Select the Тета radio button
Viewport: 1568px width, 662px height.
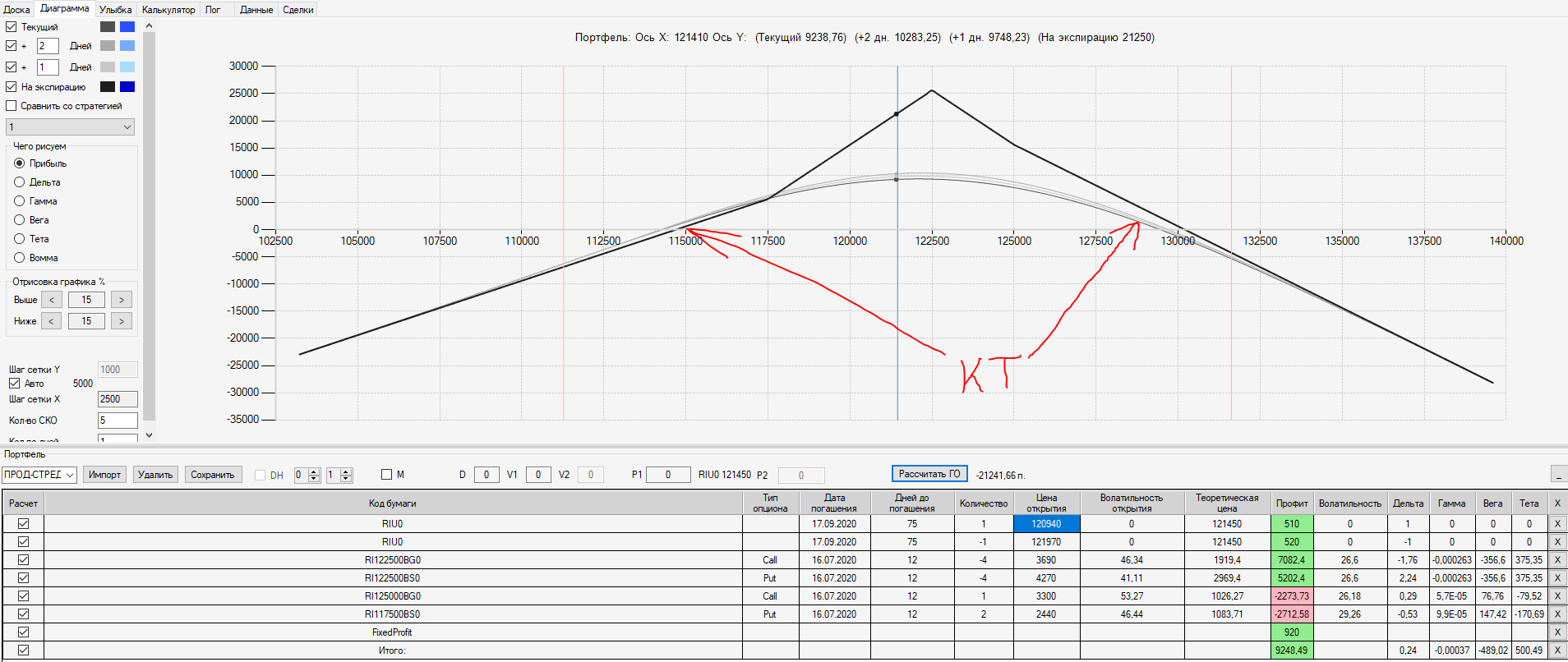click(20, 239)
